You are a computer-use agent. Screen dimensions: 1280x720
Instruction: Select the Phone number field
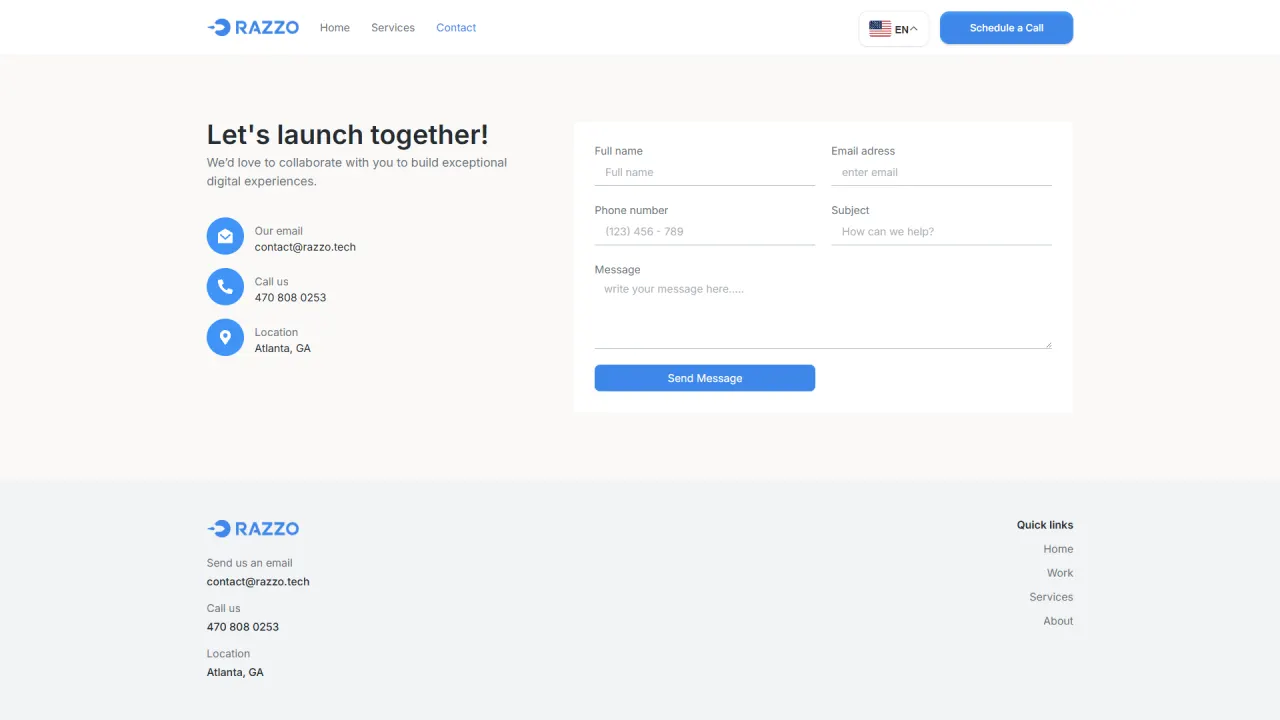[705, 232]
